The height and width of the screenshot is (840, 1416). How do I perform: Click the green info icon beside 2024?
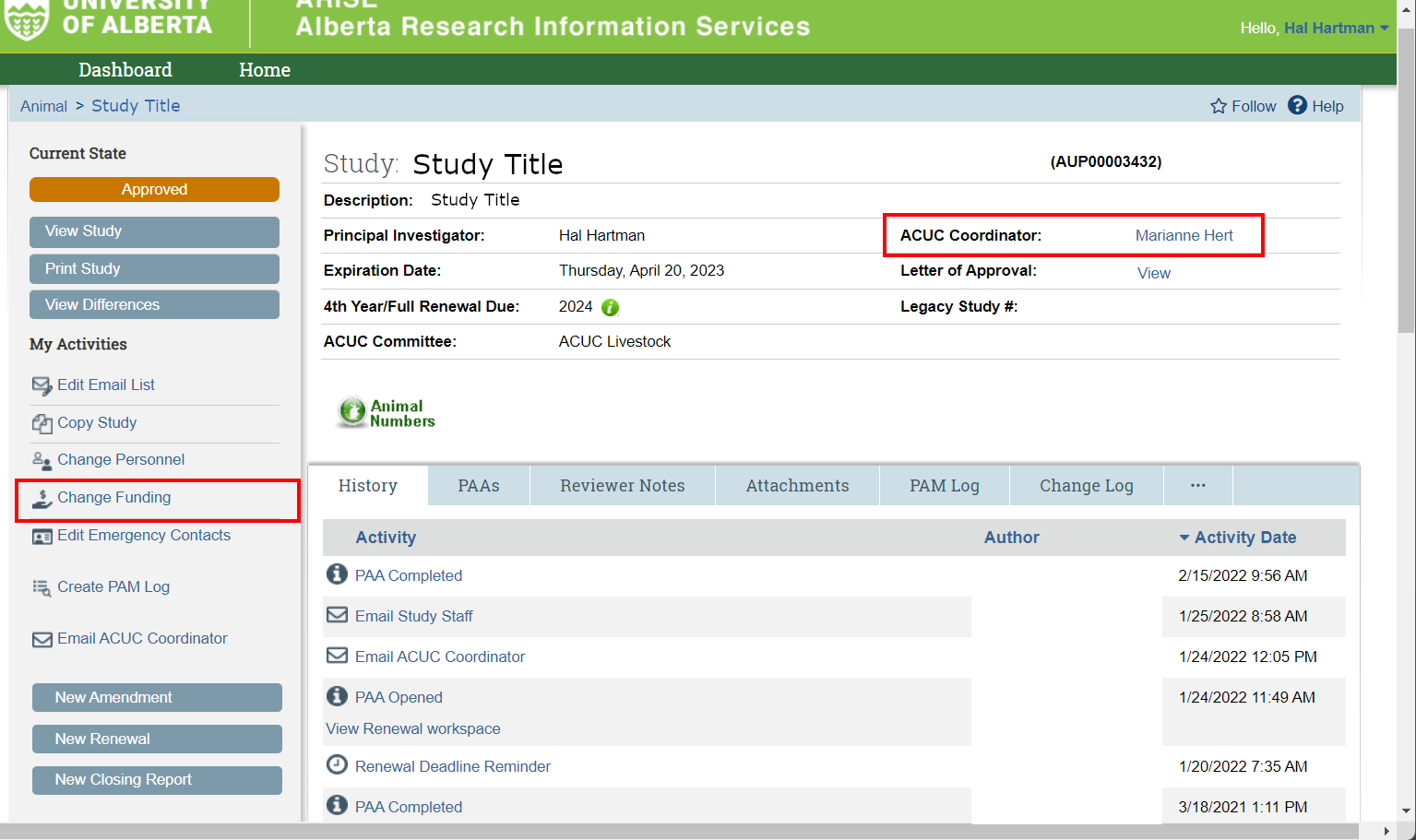pos(610,307)
